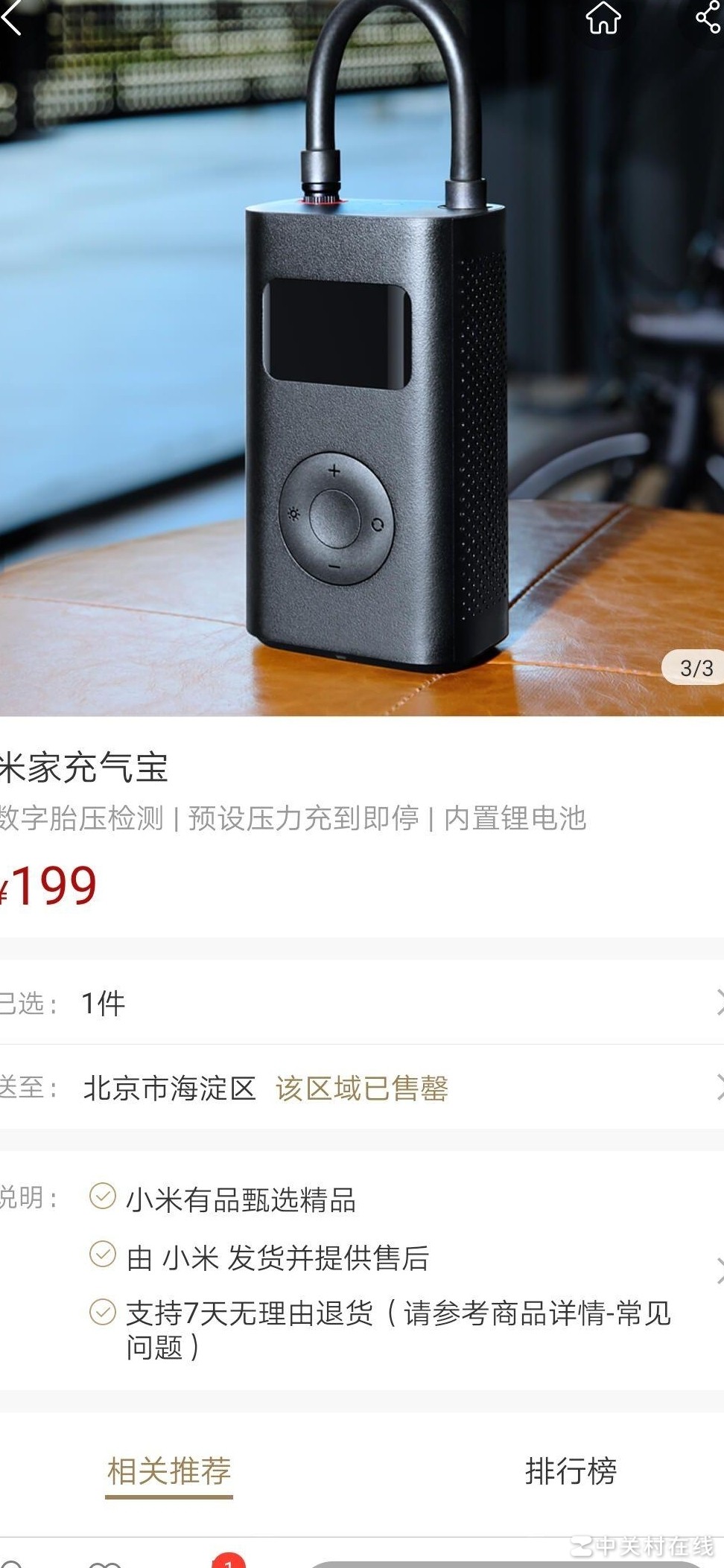
Task: Select the 北京市海淀区 delivery address
Action: point(169,1089)
